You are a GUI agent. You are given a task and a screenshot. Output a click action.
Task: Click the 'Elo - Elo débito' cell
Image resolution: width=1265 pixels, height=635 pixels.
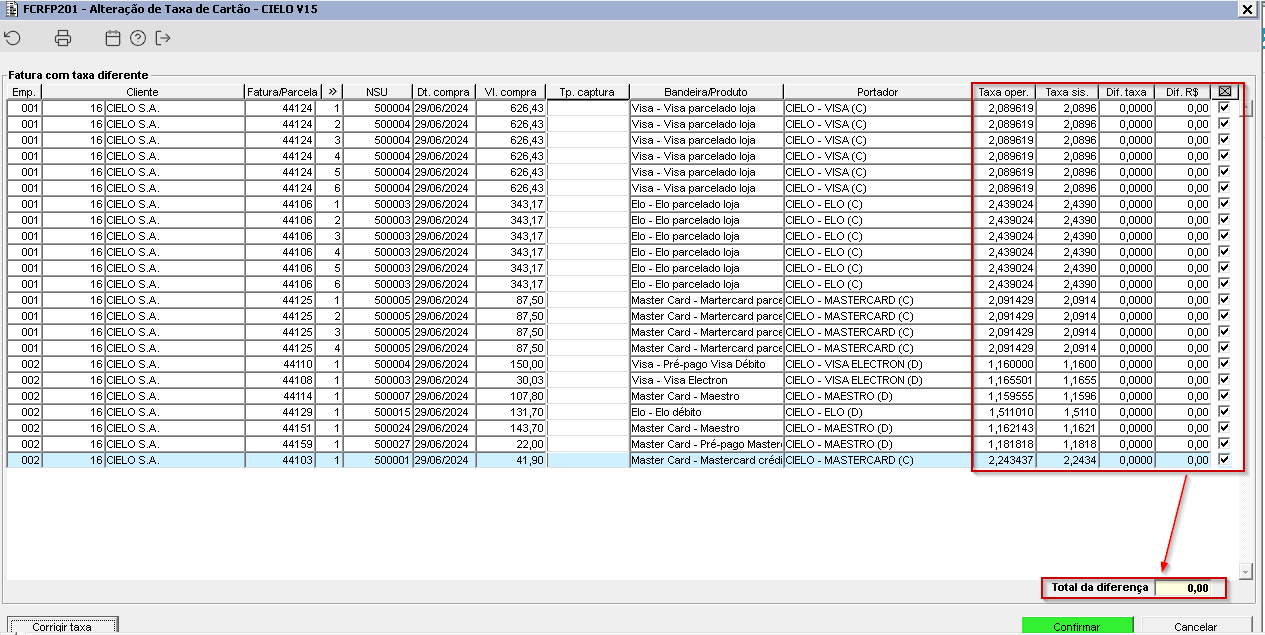(x=706, y=412)
